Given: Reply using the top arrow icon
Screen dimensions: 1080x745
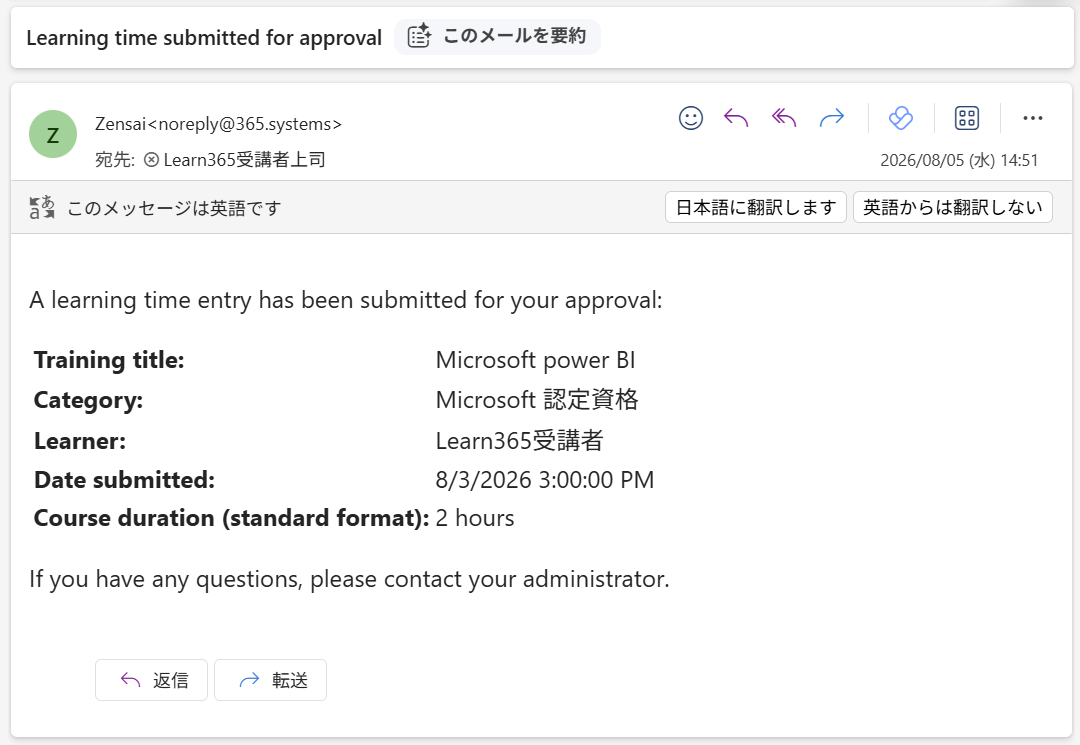Looking at the screenshot, I should (736, 118).
